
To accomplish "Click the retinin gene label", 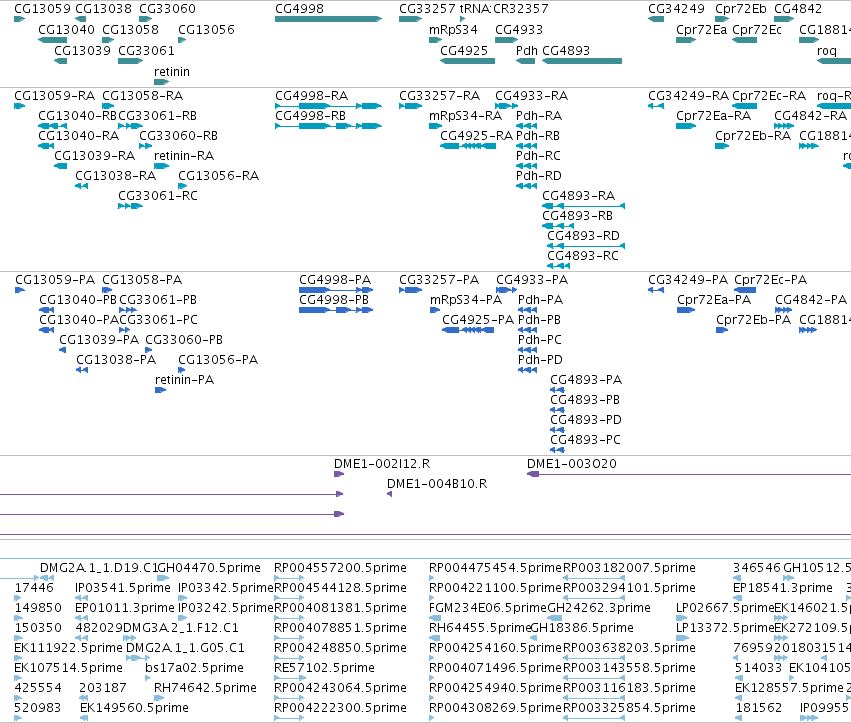I will coord(172,72).
